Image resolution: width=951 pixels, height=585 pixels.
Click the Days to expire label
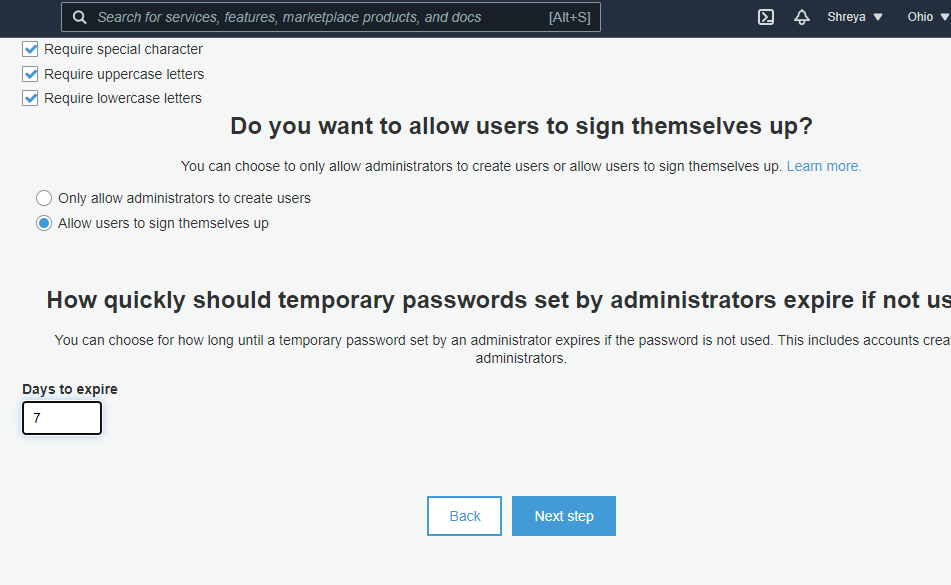pos(70,389)
